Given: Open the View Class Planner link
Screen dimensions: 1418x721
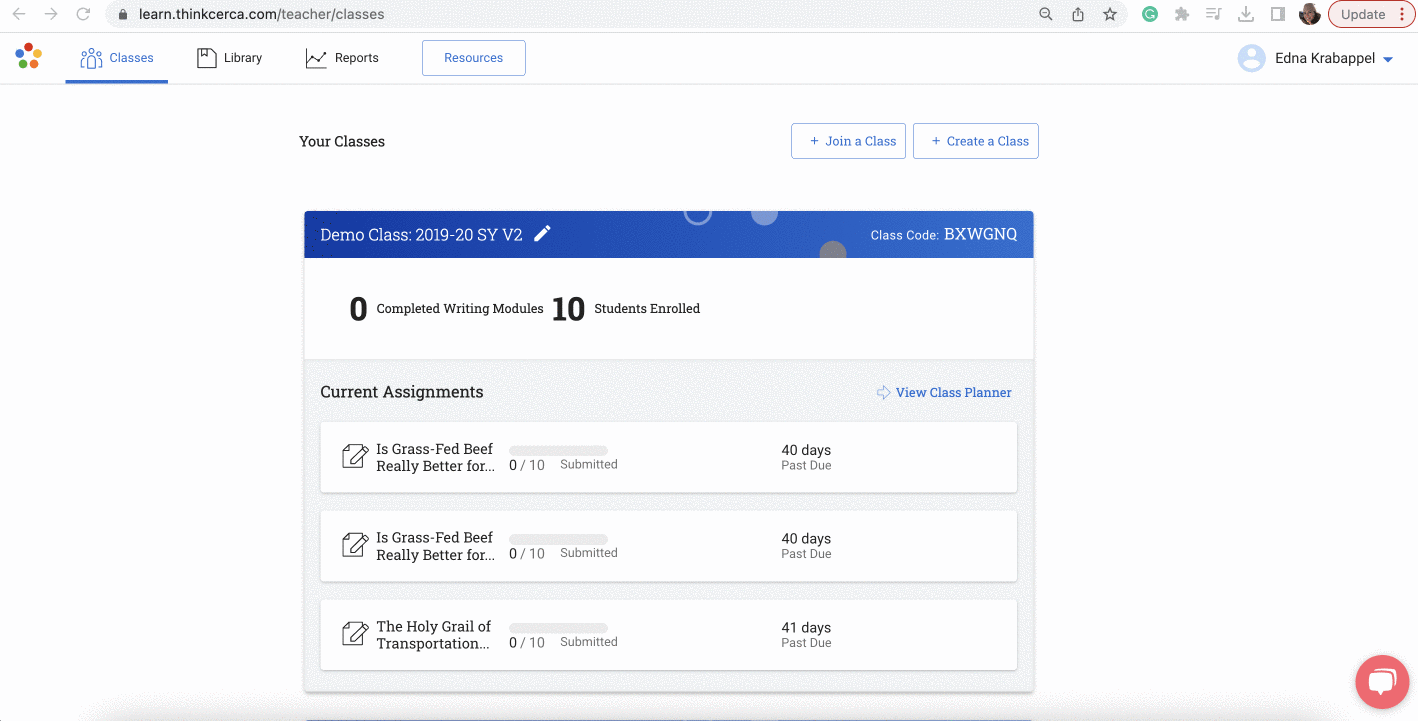Looking at the screenshot, I should [x=954, y=393].
